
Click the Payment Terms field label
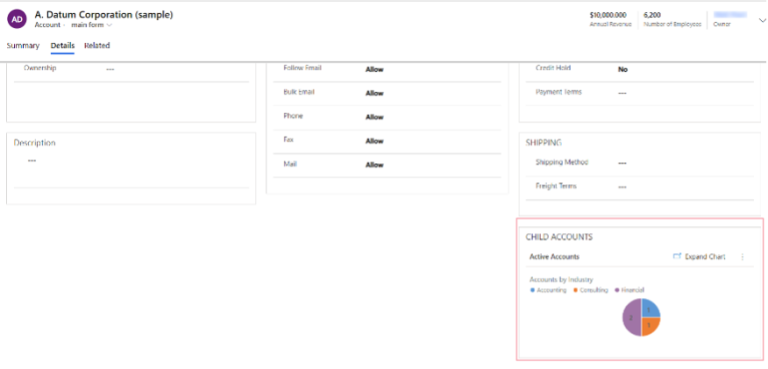coord(558,92)
